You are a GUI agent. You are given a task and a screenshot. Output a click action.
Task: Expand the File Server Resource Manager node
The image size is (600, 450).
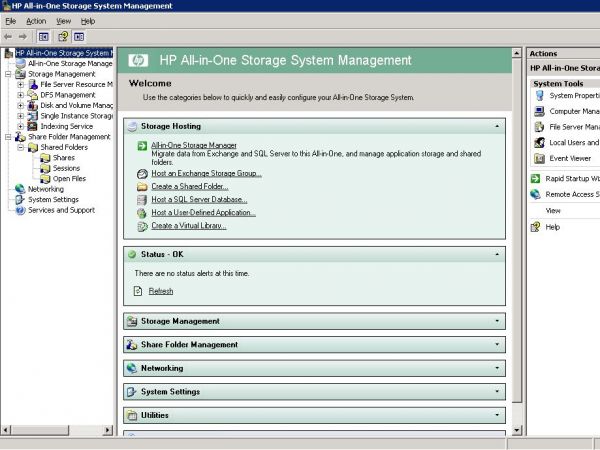(20, 84)
